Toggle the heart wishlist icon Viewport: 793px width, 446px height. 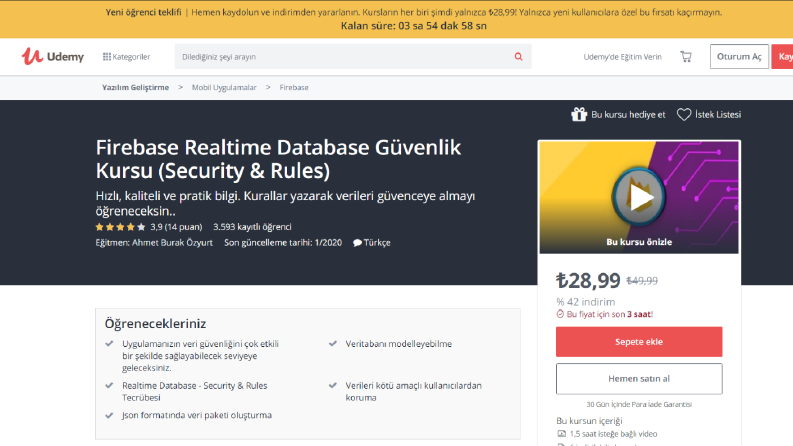tap(684, 115)
